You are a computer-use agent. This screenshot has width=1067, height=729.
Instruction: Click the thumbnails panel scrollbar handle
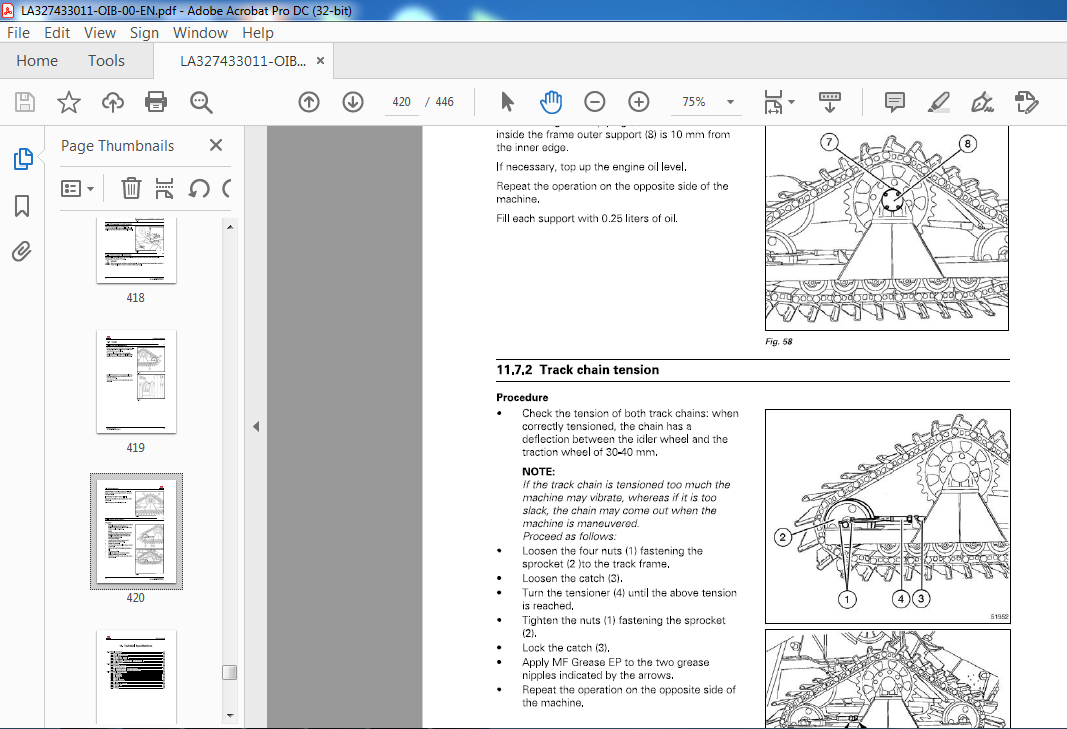(x=230, y=672)
